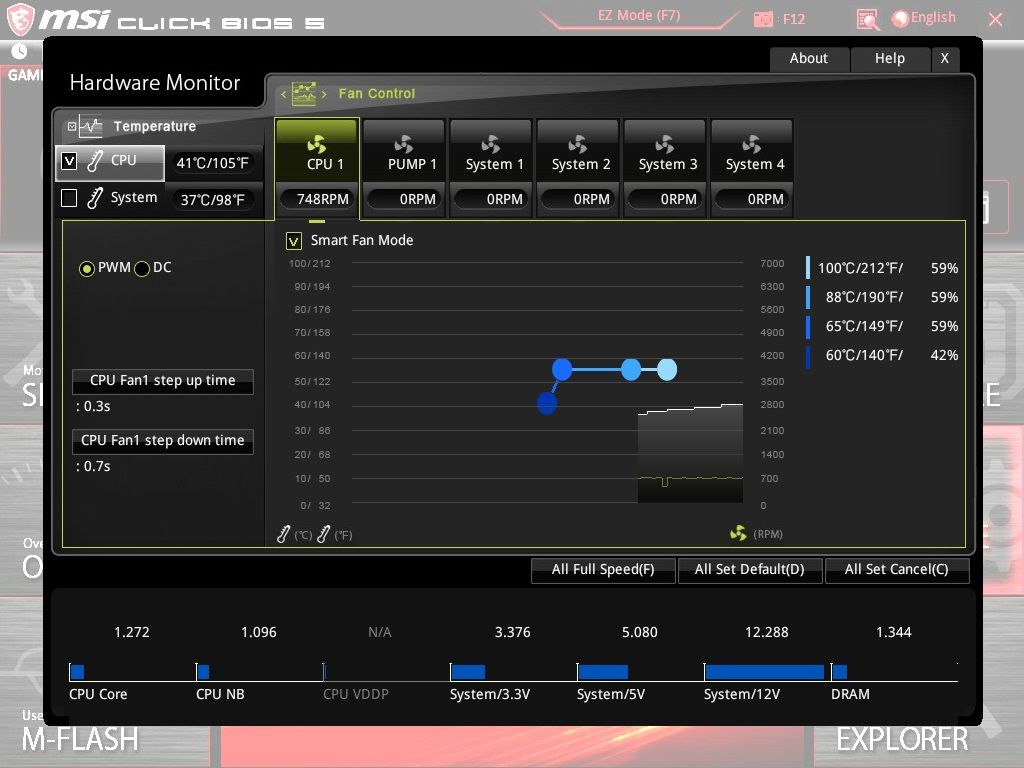Click the System thermometer icon
The height and width of the screenshot is (768, 1024).
click(x=95, y=198)
